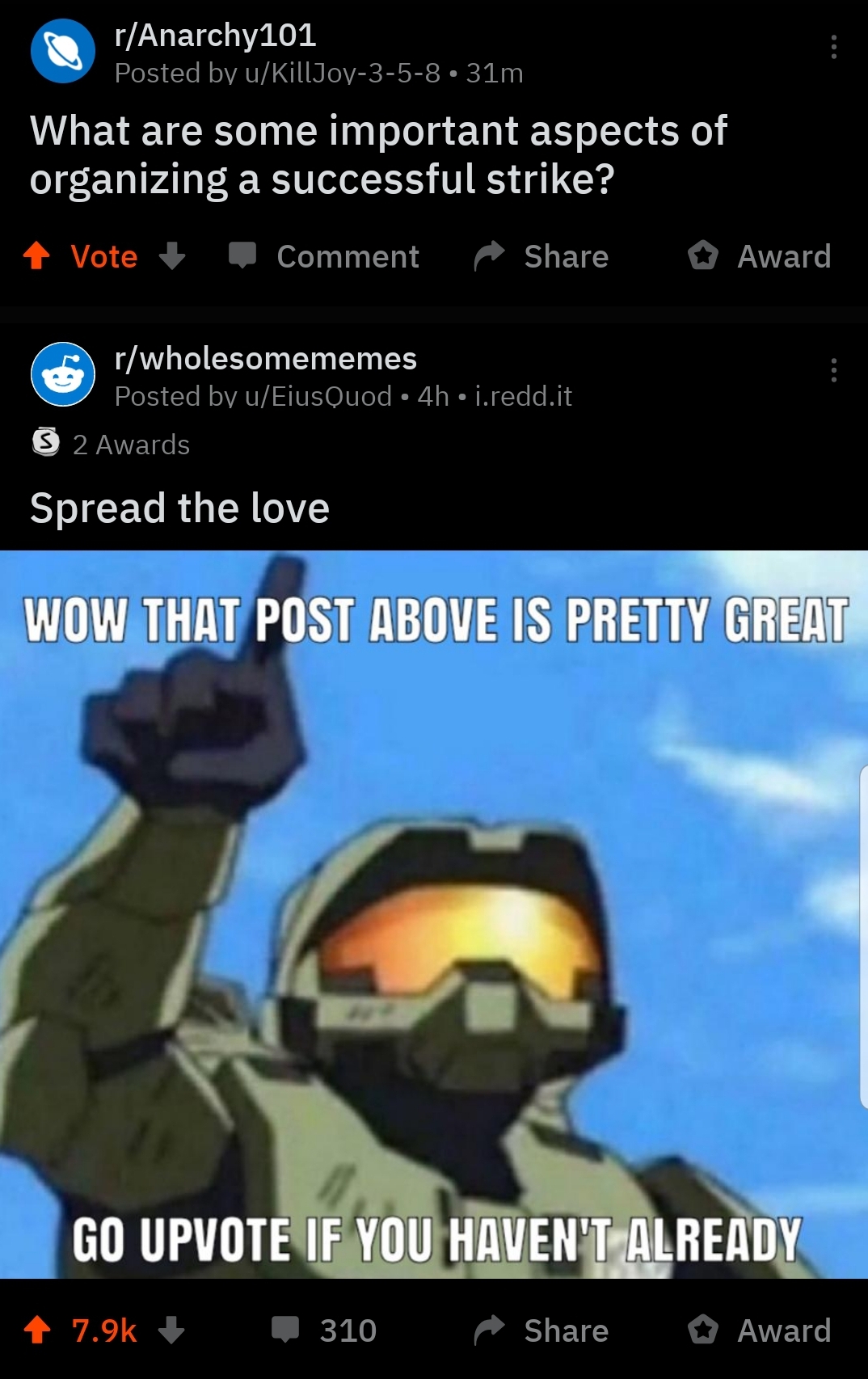Open the Master Chief meme image
868x1379 pixels.
pyautogui.click(x=434, y=914)
